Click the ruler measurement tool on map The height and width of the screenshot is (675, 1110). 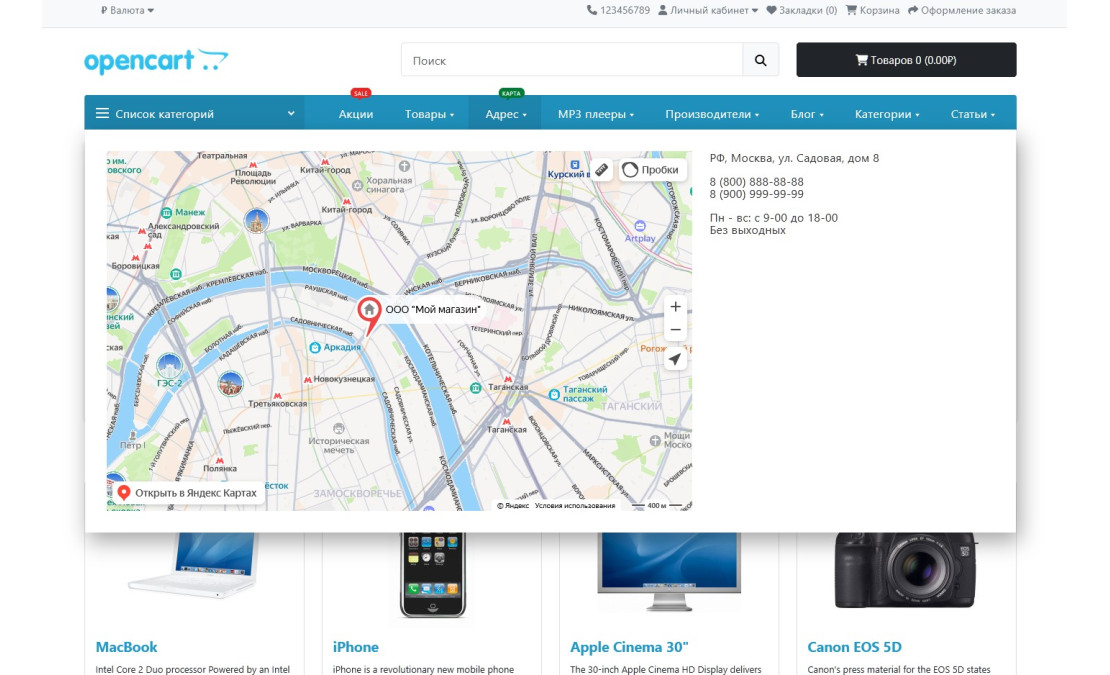(x=601, y=169)
